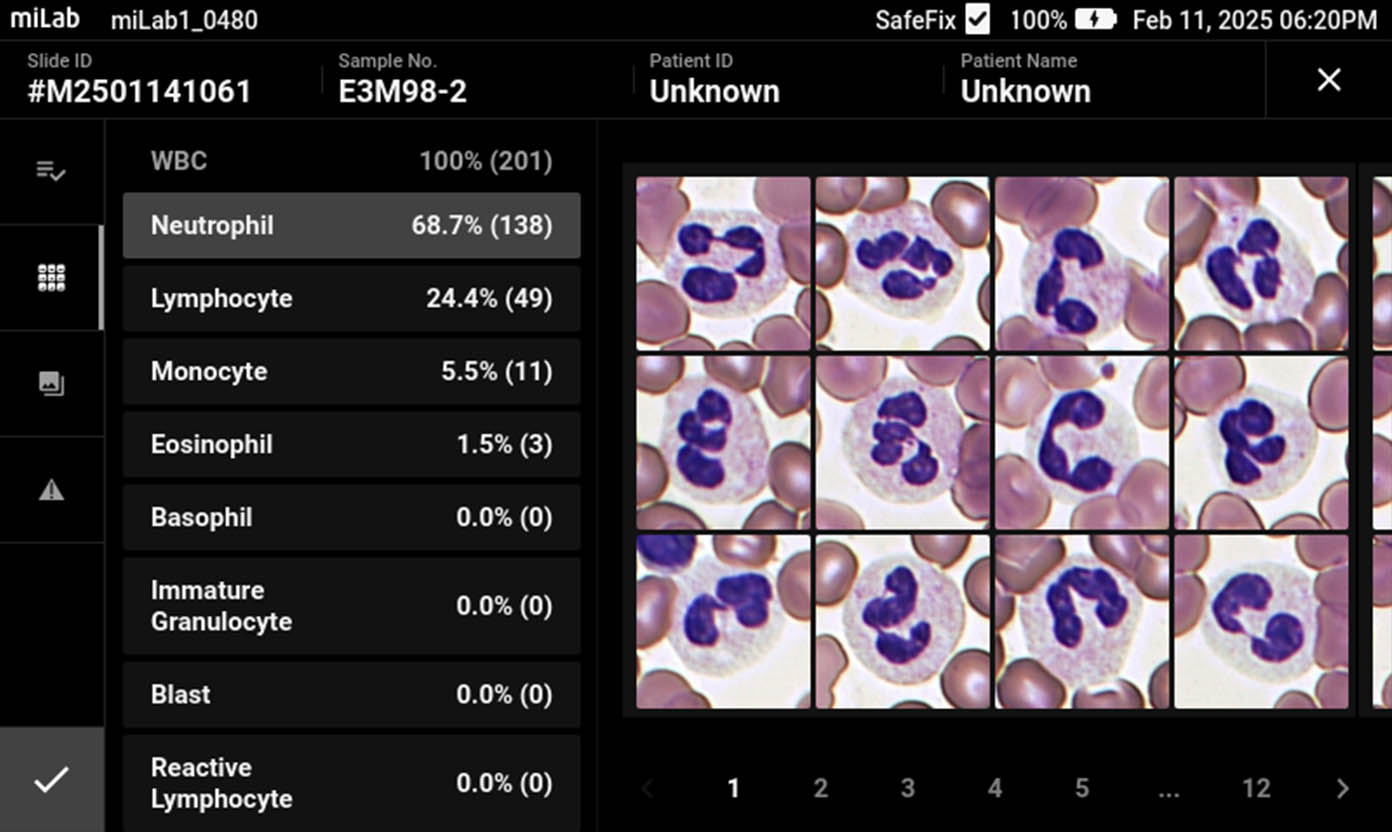Show Monocyte cells
The height and width of the screenshot is (832, 1392).
point(351,372)
